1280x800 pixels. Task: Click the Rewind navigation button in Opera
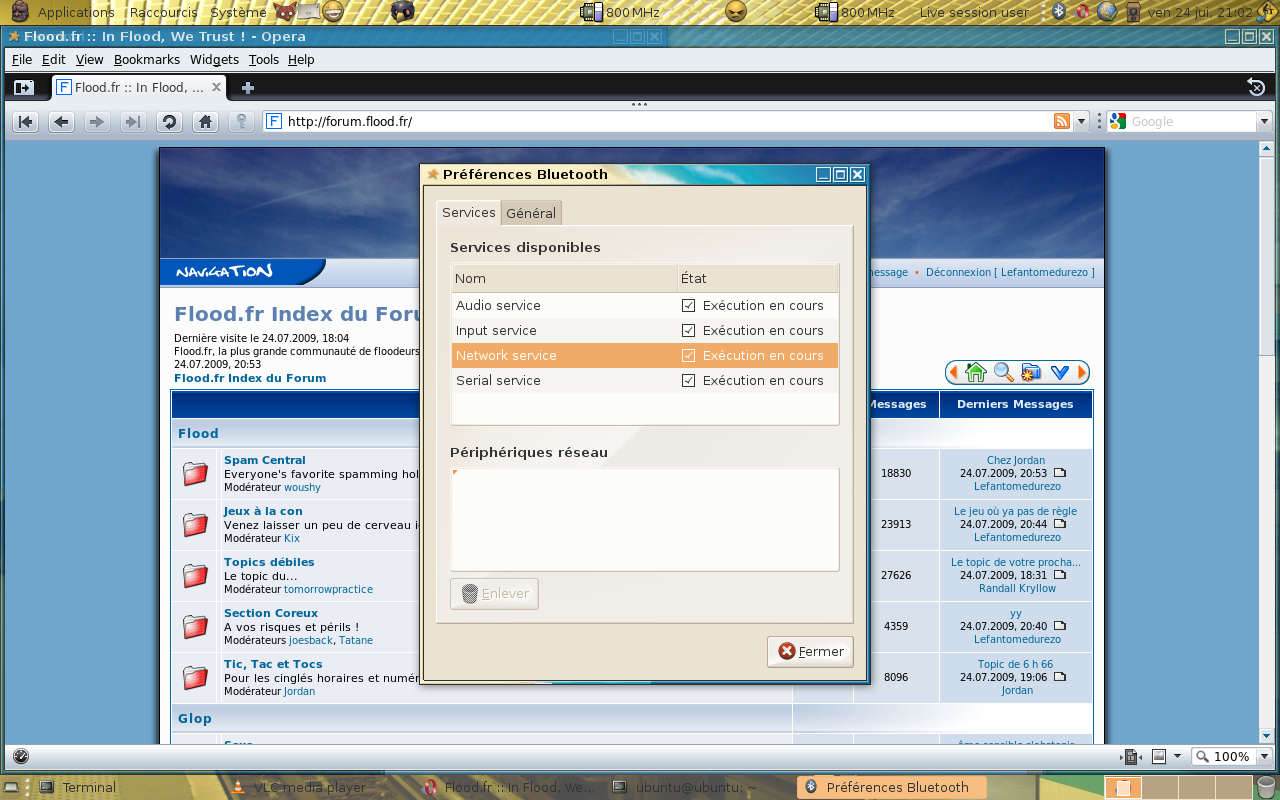point(26,122)
